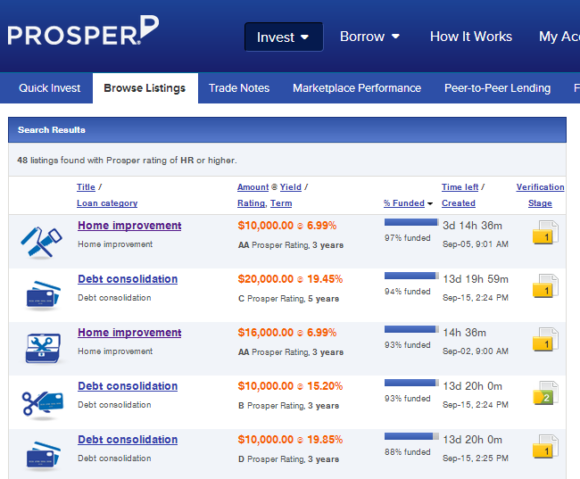The width and height of the screenshot is (580, 479).
Task: Open the Peer-to-Peer Lending tab
Action: 498,88
